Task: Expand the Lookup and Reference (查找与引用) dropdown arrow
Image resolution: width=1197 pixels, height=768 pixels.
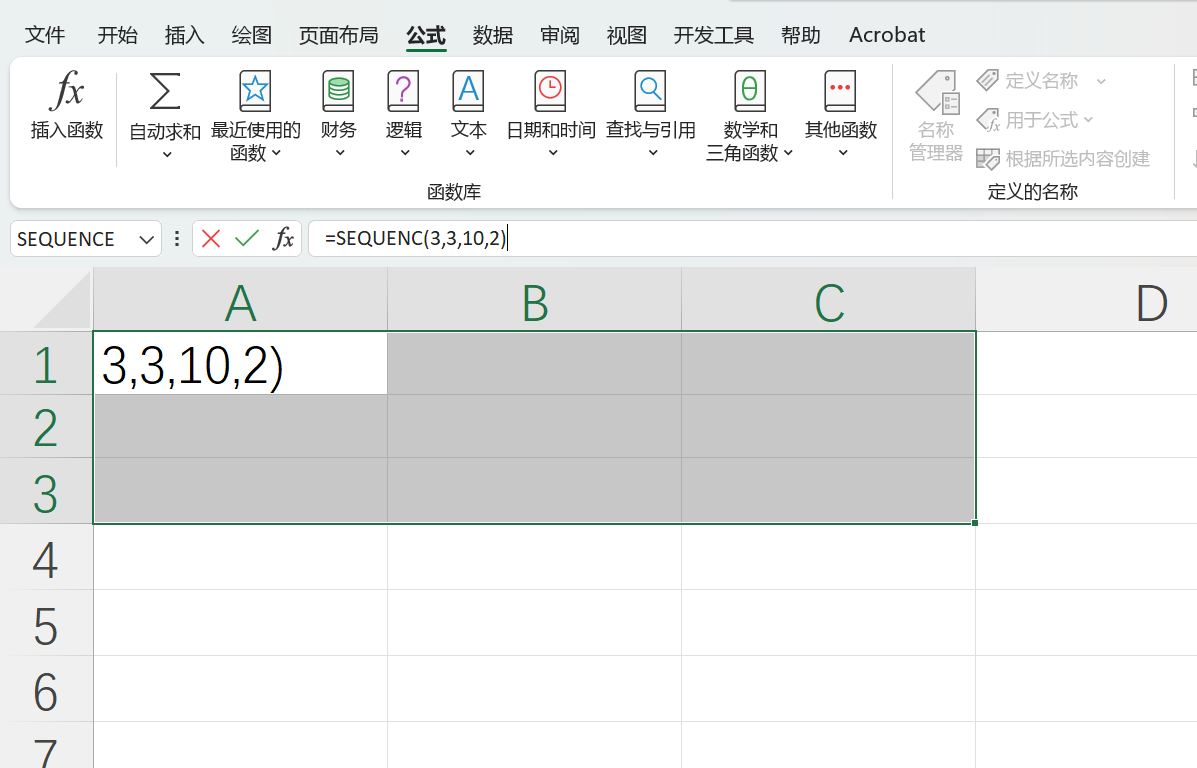Action: pos(653,153)
